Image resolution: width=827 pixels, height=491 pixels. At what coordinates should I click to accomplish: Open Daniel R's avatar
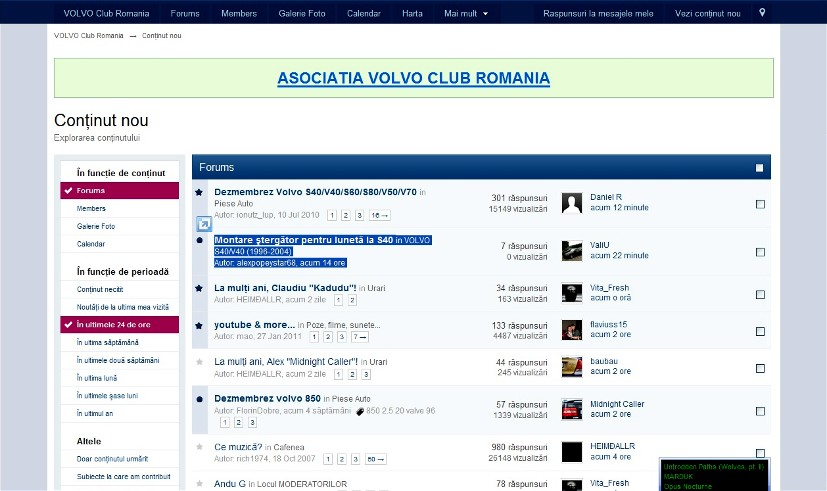(x=572, y=203)
